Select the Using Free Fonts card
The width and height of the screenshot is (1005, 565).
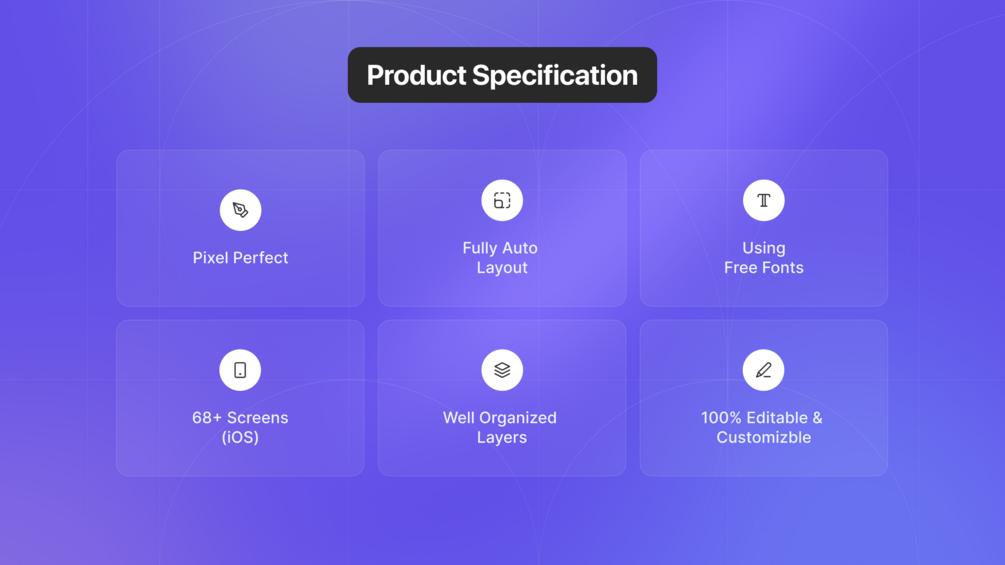click(763, 228)
